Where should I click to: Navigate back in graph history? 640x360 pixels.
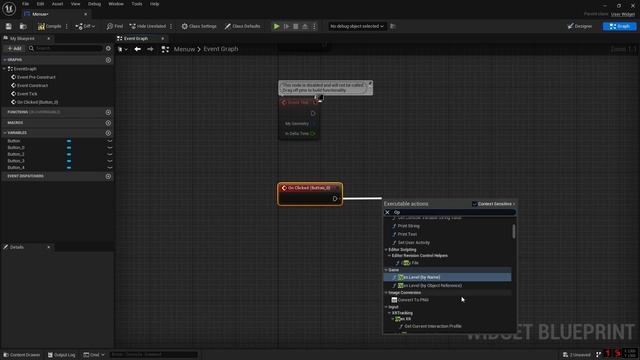click(138, 49)
